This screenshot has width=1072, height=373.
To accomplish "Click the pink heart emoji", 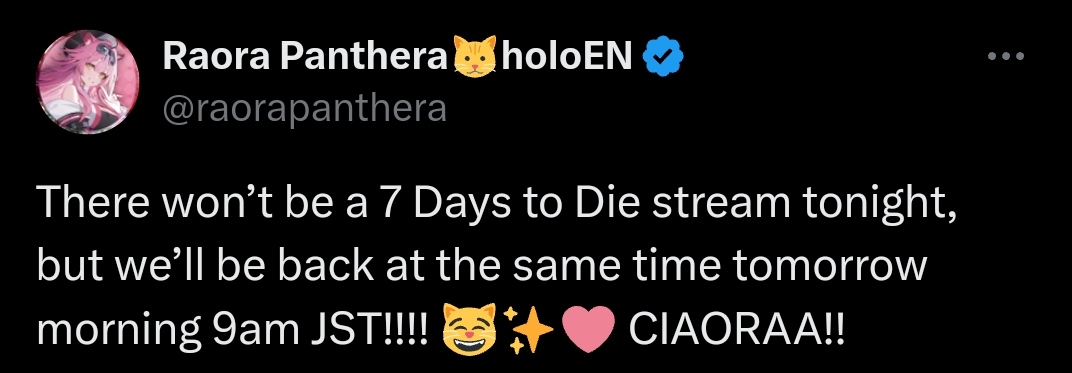I will (x=588, y=329).
